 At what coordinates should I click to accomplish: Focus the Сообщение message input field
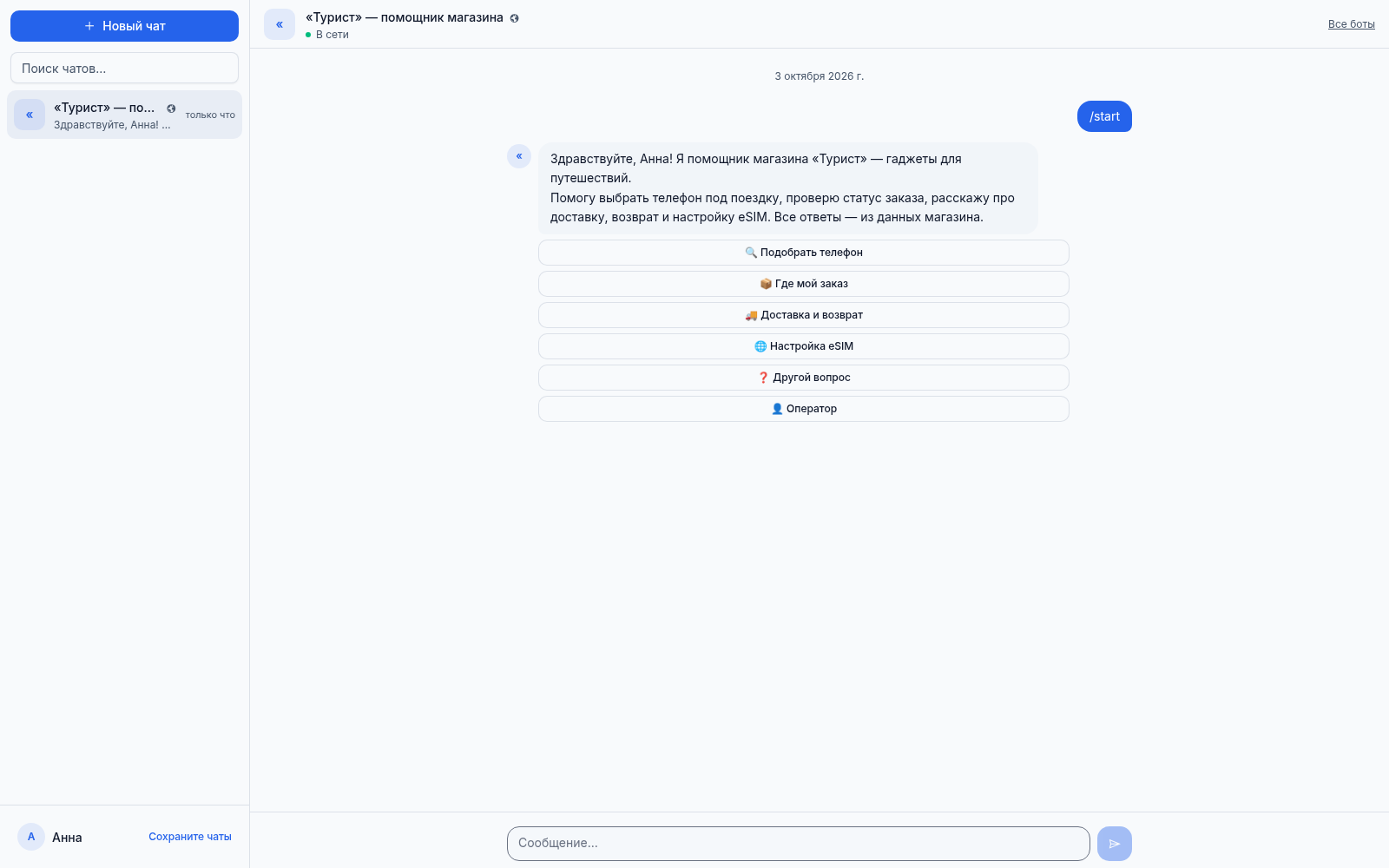point(798,844)
